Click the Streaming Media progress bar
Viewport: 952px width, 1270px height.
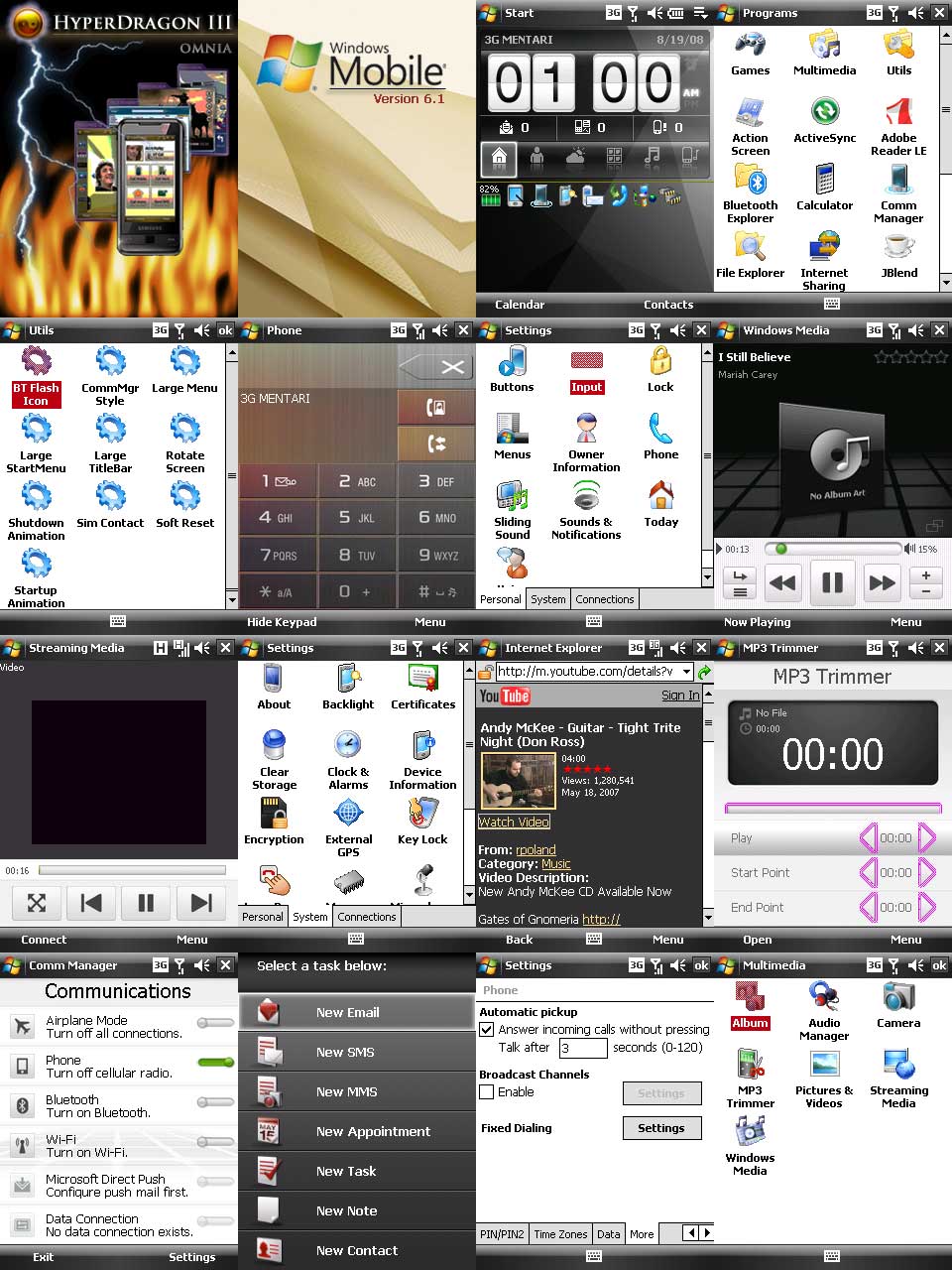point(133,870)
